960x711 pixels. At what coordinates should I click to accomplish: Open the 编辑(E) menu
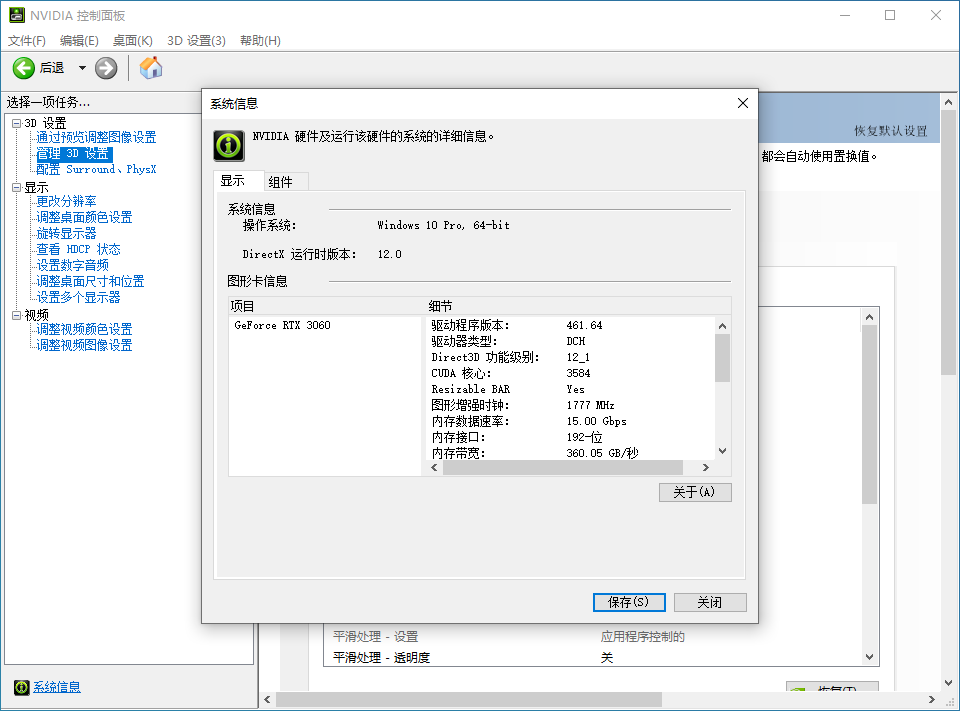click(79, 40)
